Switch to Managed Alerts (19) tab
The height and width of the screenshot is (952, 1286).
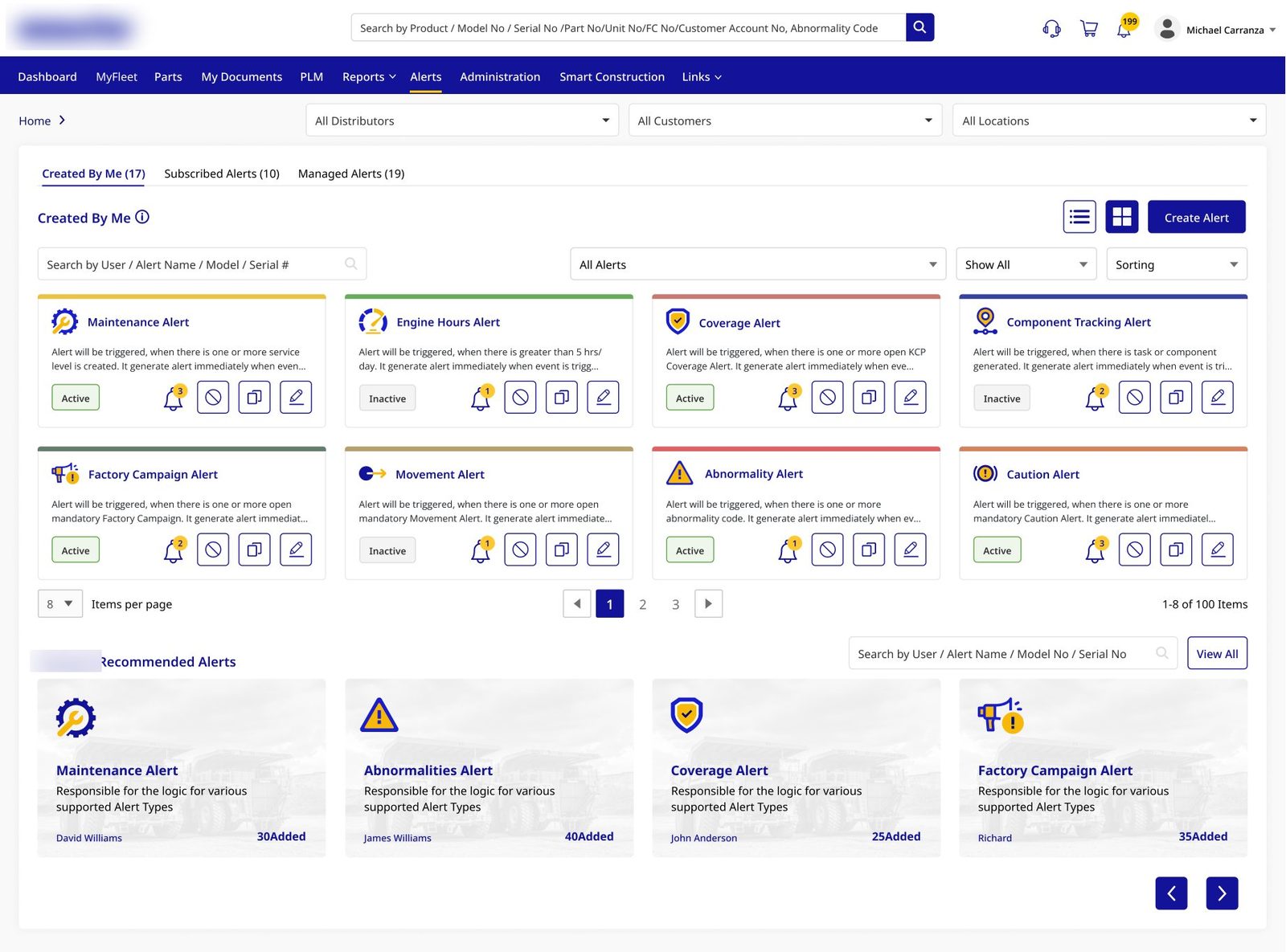pos(351,174)
